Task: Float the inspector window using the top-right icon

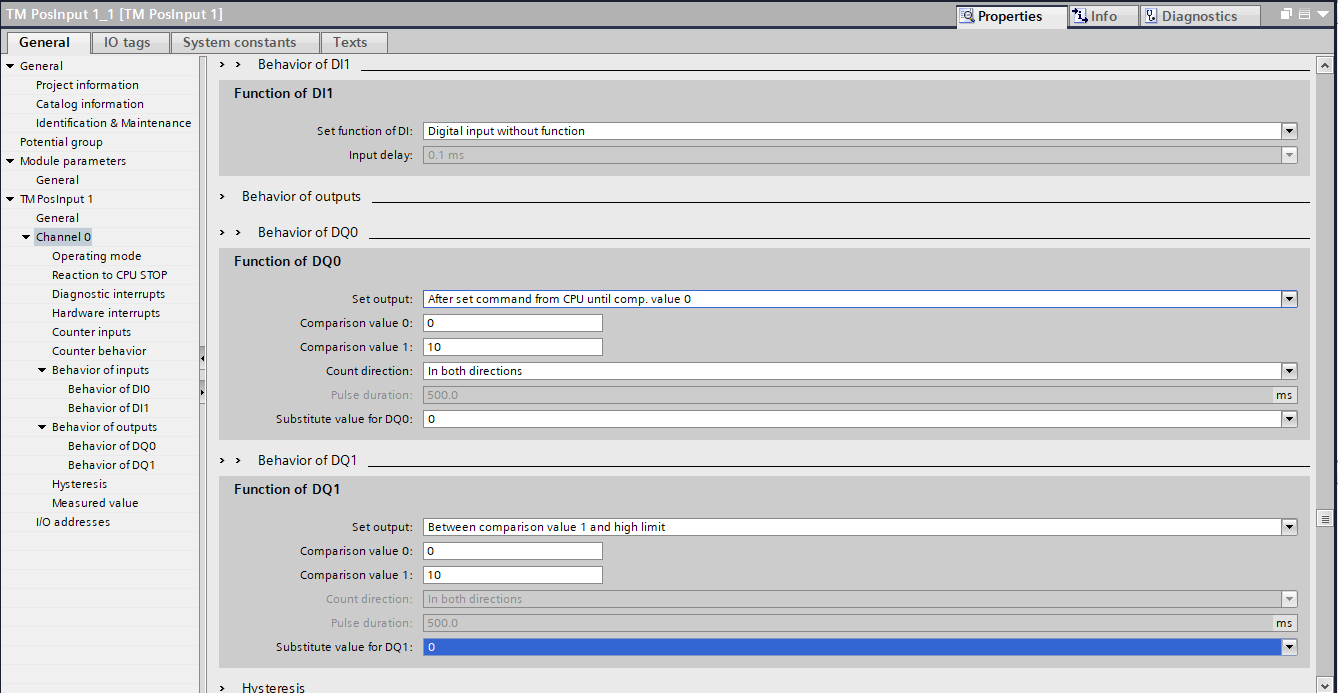Action: coord(1287,15)
